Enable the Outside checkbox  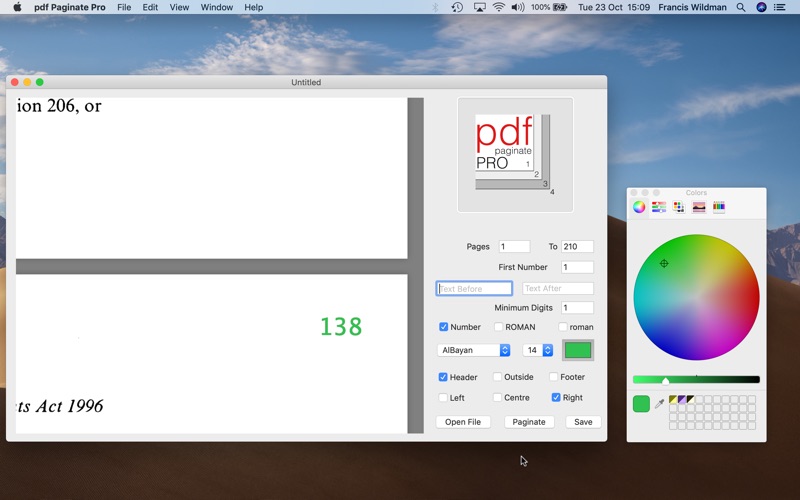497,377
